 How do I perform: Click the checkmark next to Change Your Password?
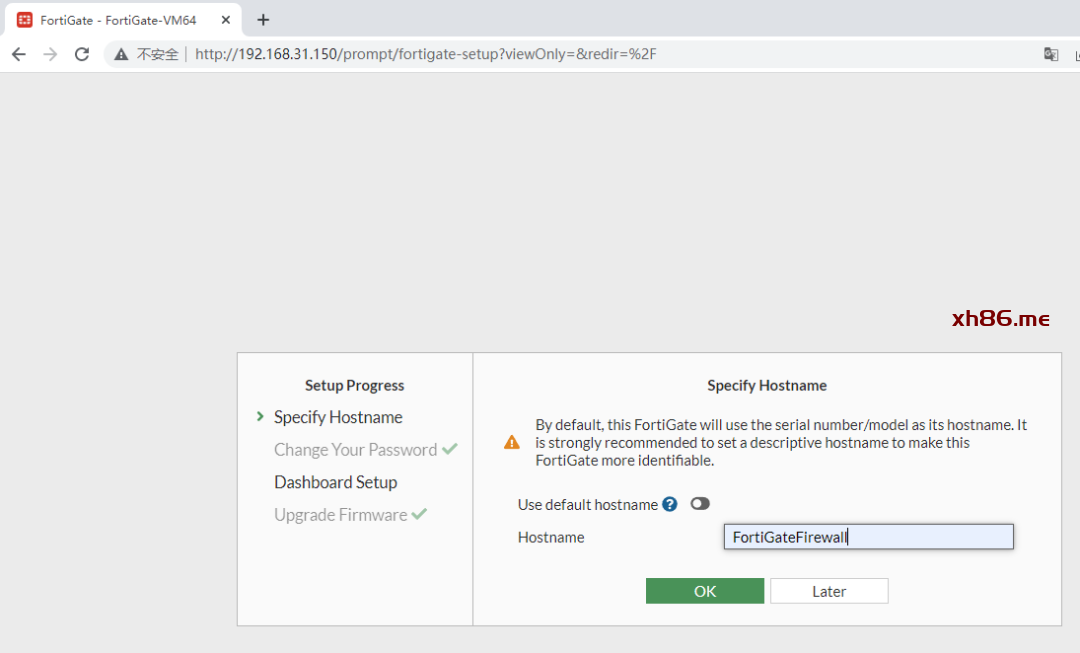450,449
